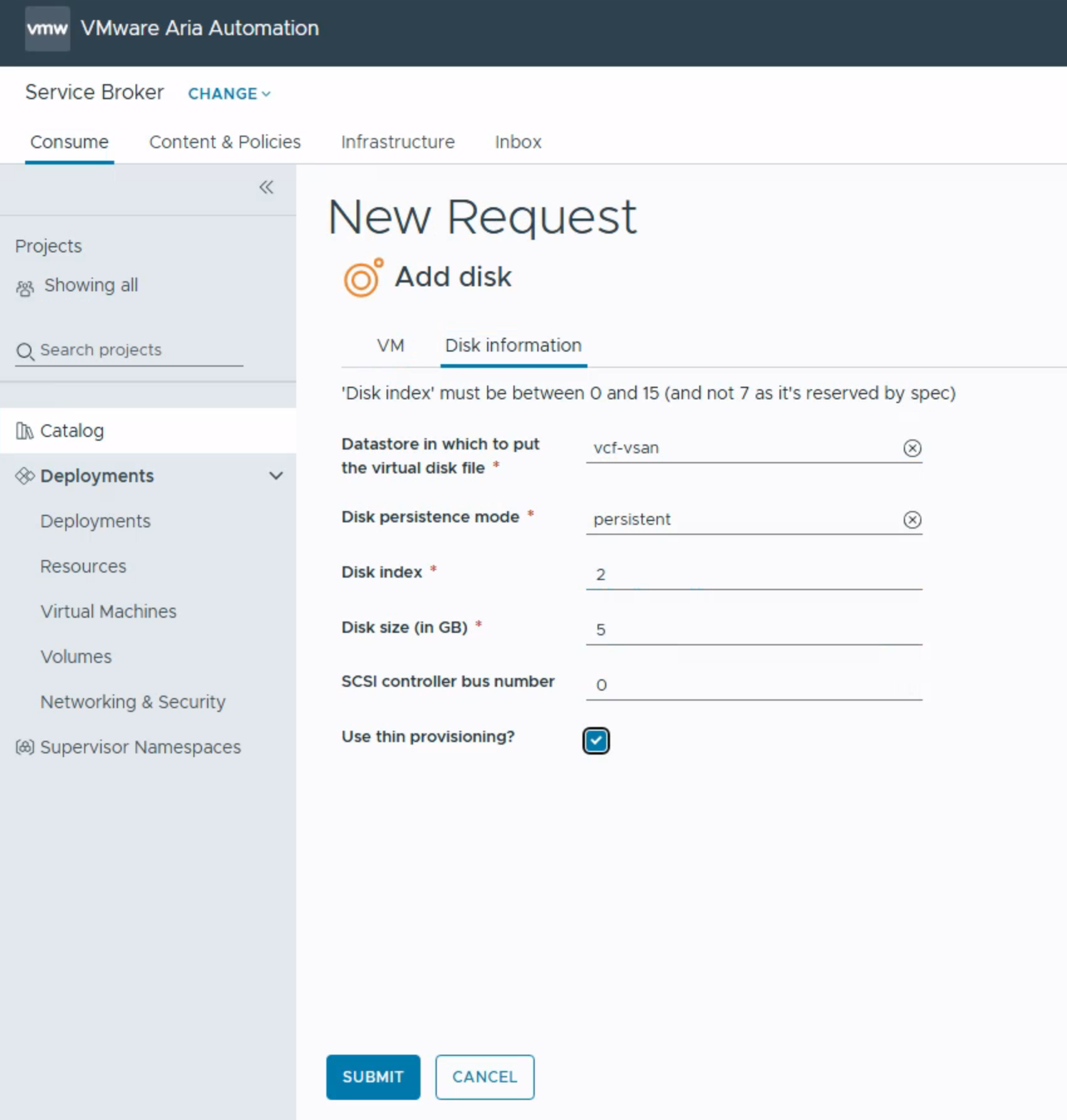1067x1120 pixels.
Task: Click the orange Add disk icon
Action: pyautogui.click(x=363, y=277)
